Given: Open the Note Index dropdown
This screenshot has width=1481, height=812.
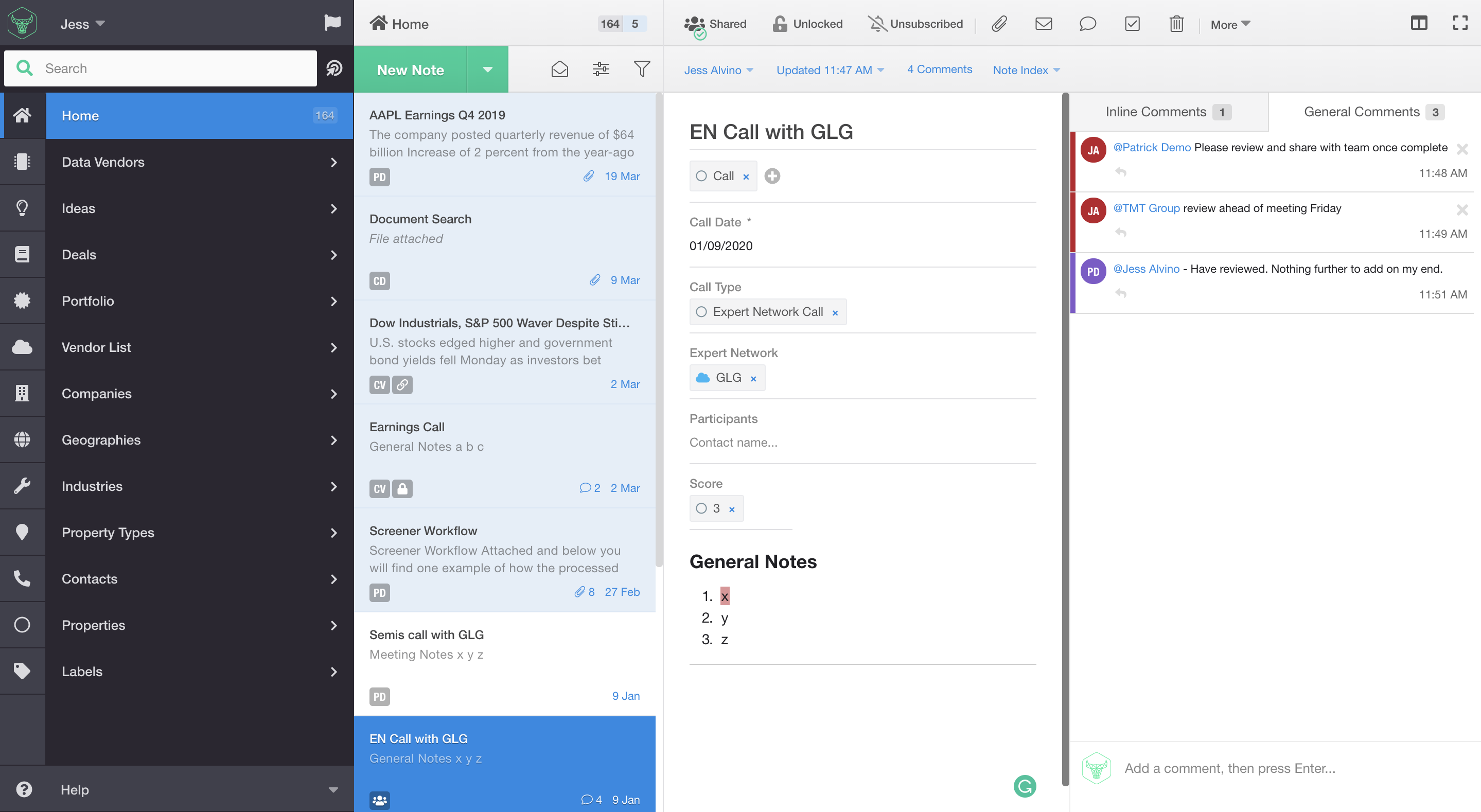Looking at the screenshot, I should (x=1026, y=70).
